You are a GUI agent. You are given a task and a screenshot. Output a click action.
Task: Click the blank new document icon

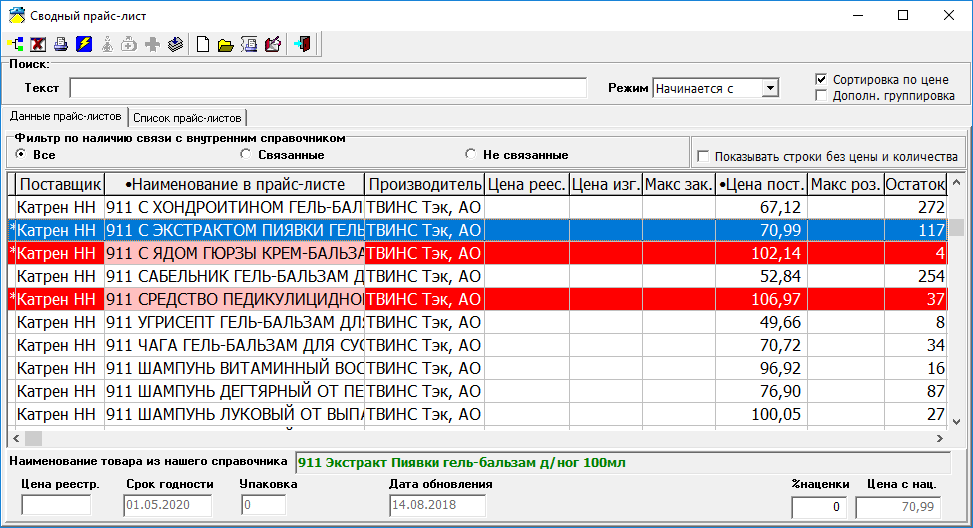coord(203,44)
